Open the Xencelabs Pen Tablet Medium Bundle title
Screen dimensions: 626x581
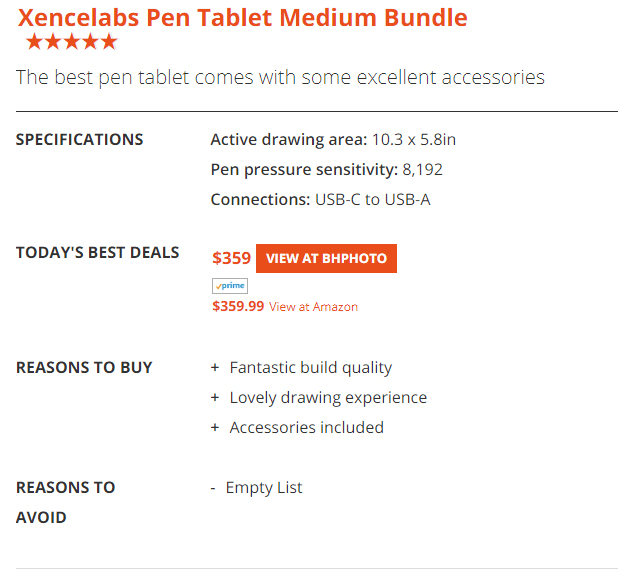[x=242, y=17]
